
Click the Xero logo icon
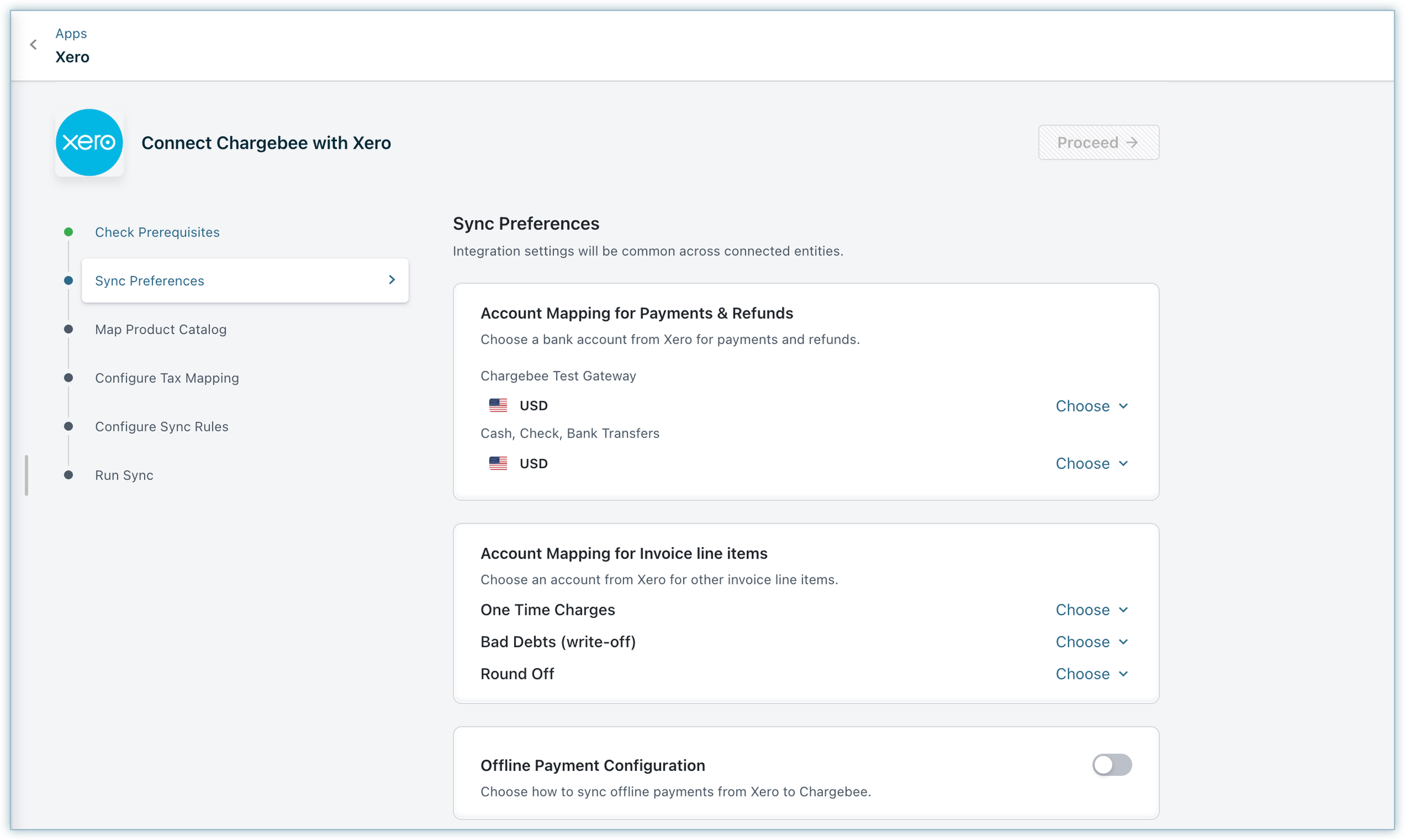89,142
